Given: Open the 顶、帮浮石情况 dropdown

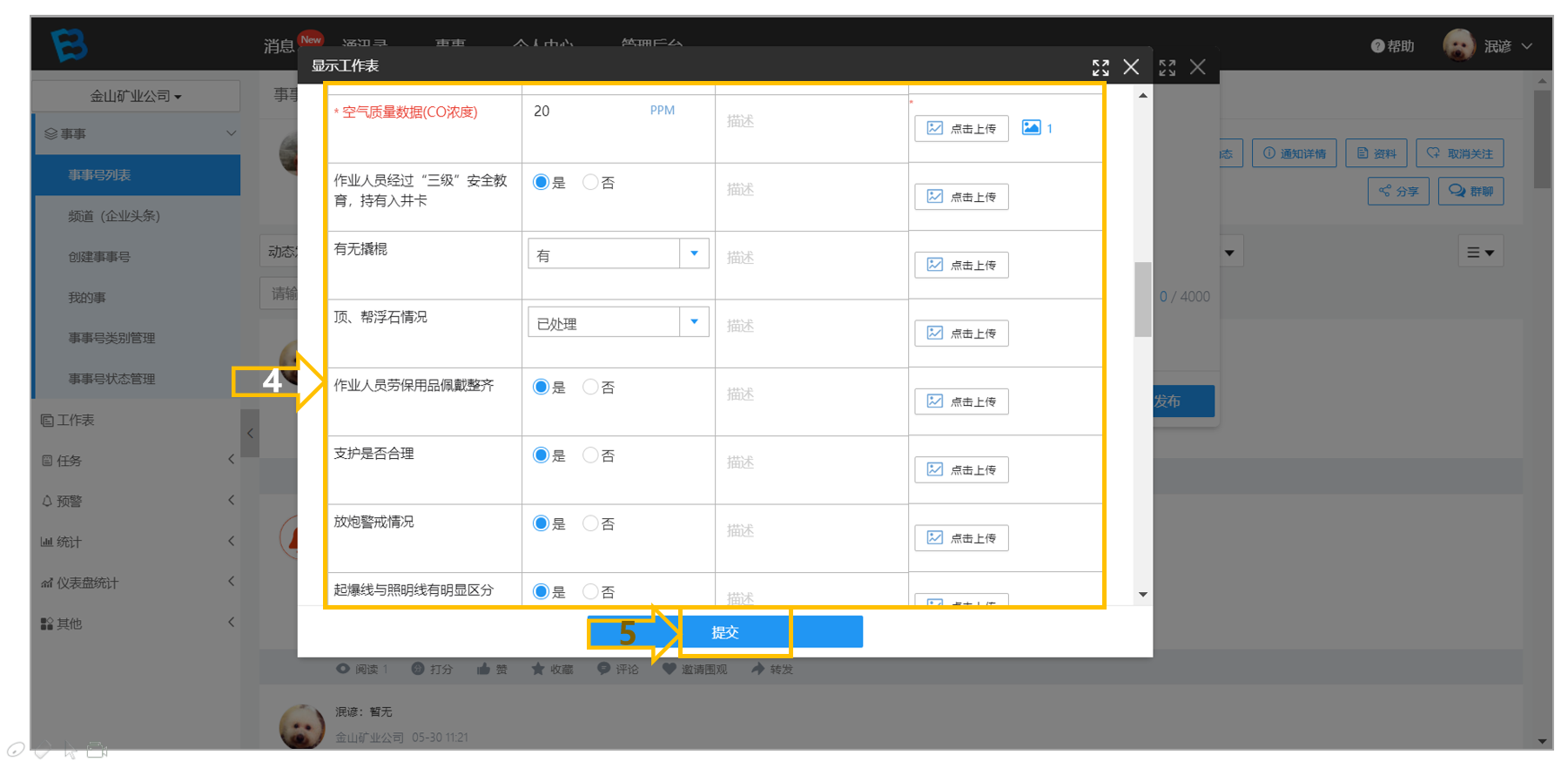Looking at the screenshot, I should [x=618, y=322].
